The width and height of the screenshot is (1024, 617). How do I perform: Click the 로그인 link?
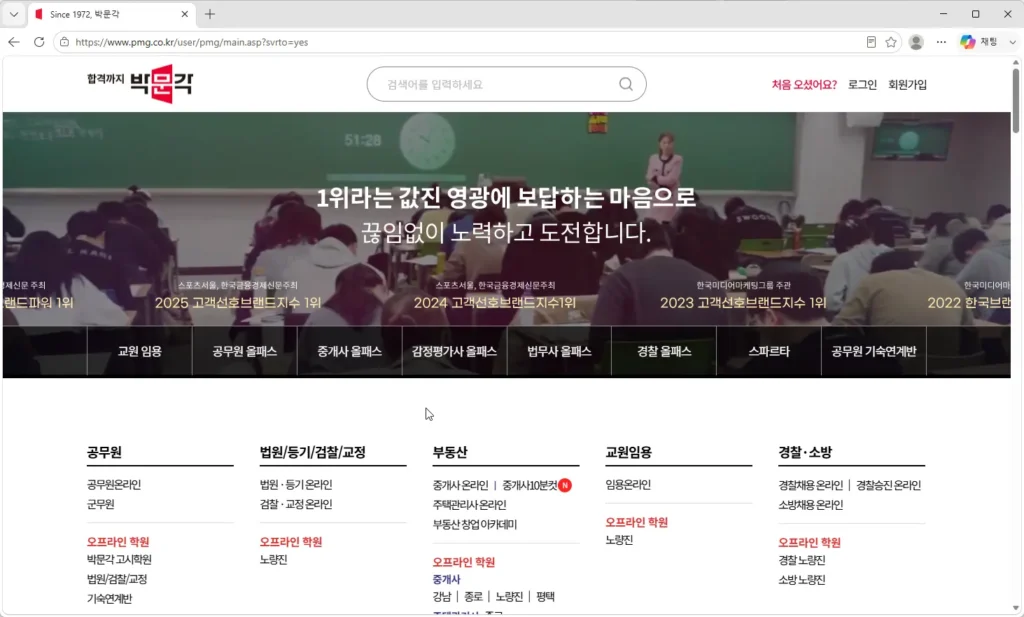pos(862,84)
